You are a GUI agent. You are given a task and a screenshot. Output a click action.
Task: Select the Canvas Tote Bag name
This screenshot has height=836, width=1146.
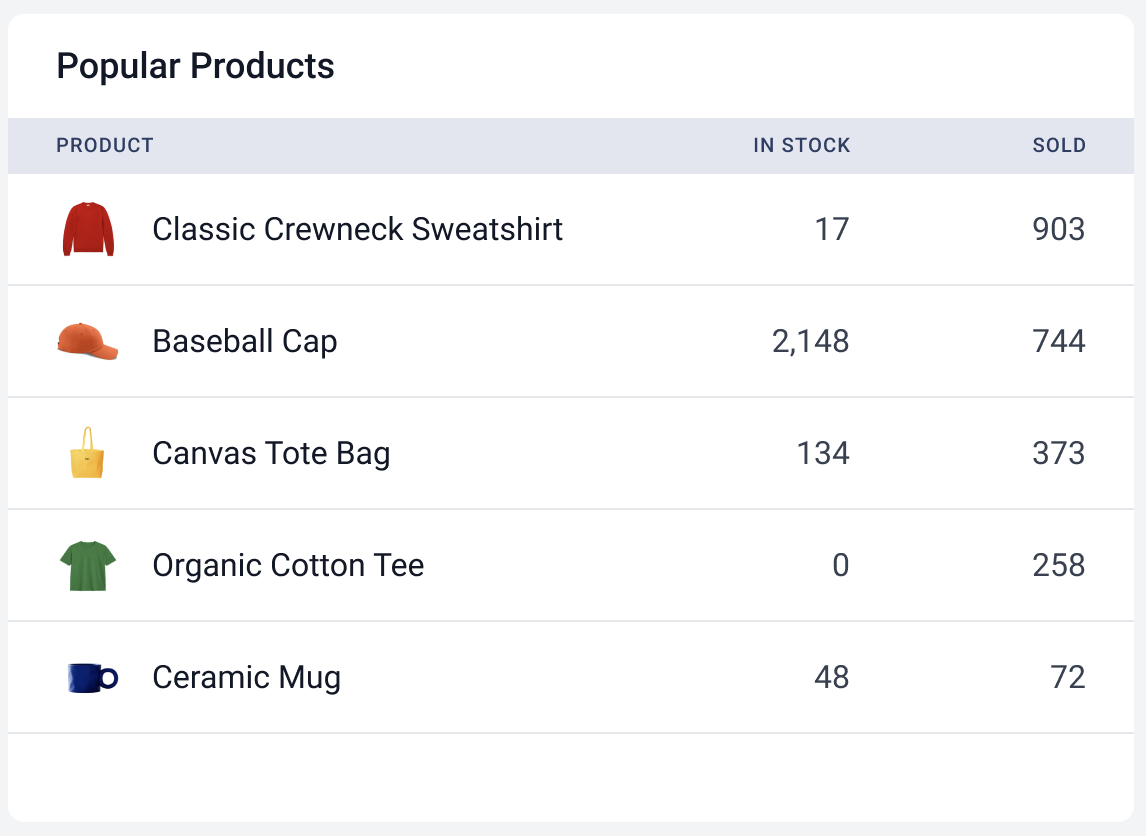(271, 453)
